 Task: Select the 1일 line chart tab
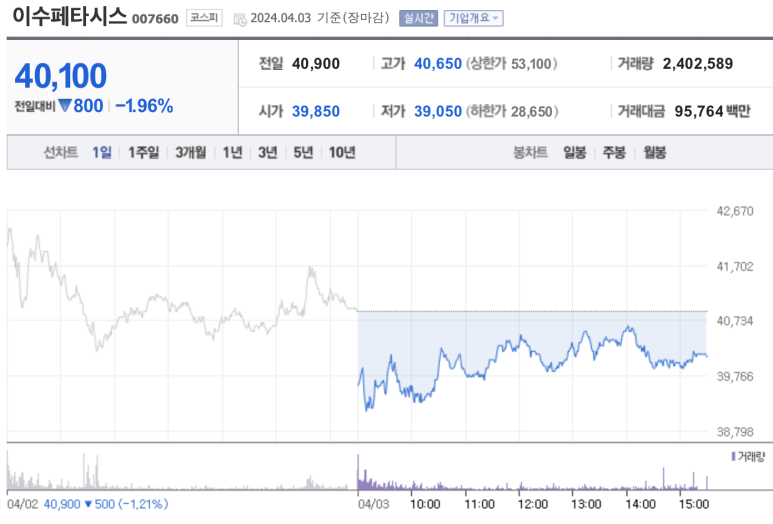(102, 152)
